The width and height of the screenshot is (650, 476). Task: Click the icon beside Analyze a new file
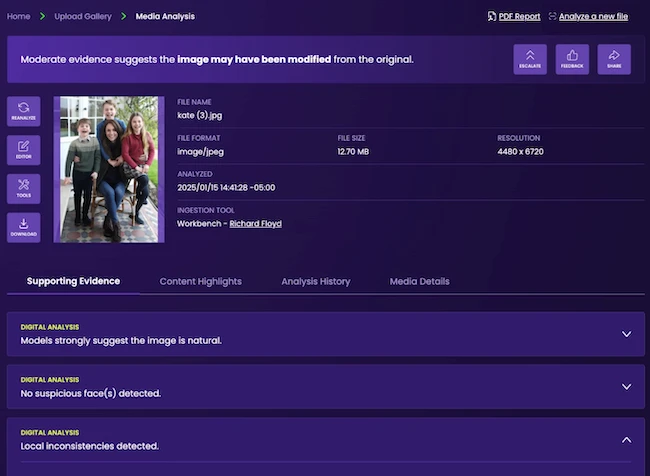(x=552, y=16)
